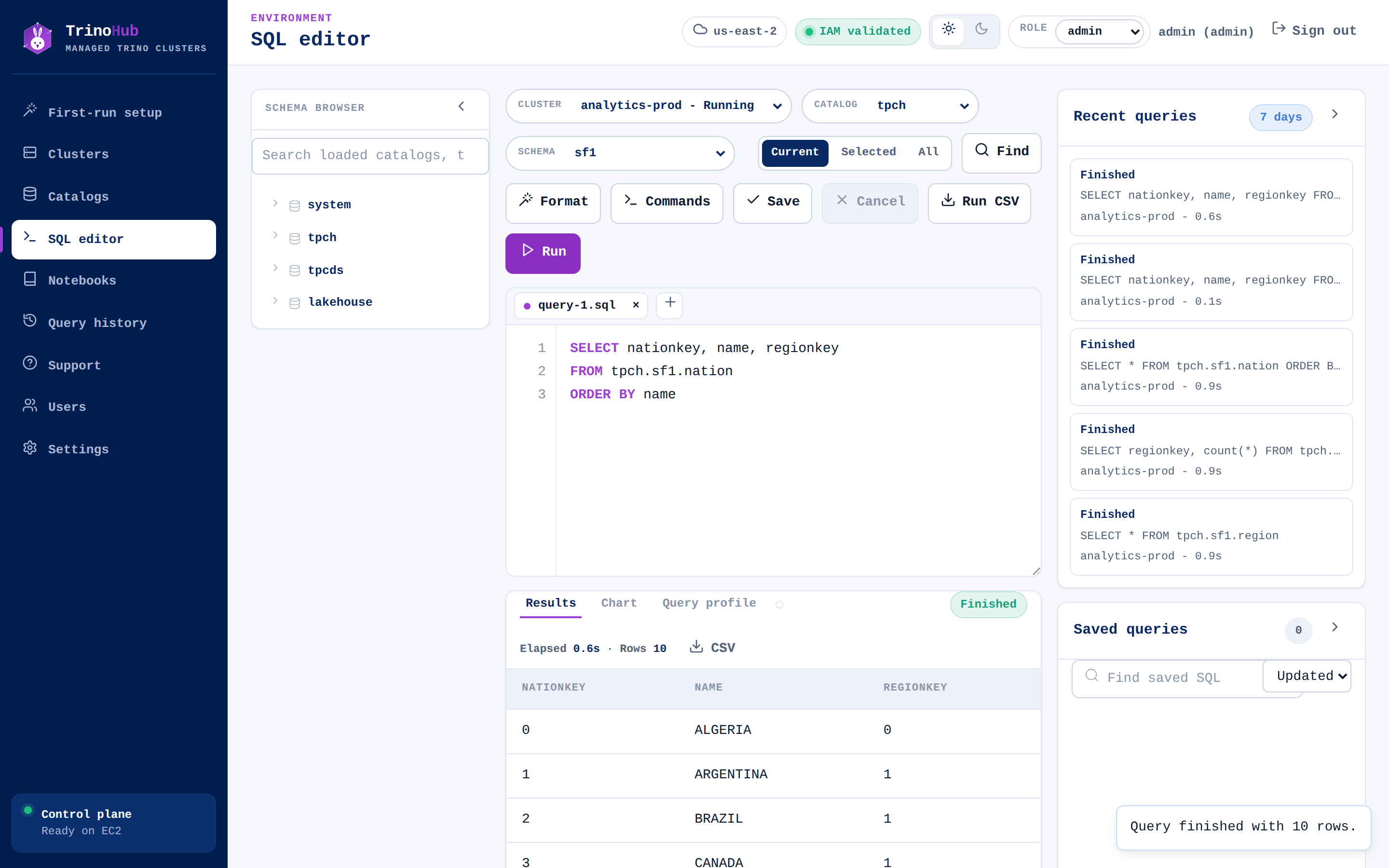
Task: Open the Schema sf1 dropdown
Action: tap(620, 153)
